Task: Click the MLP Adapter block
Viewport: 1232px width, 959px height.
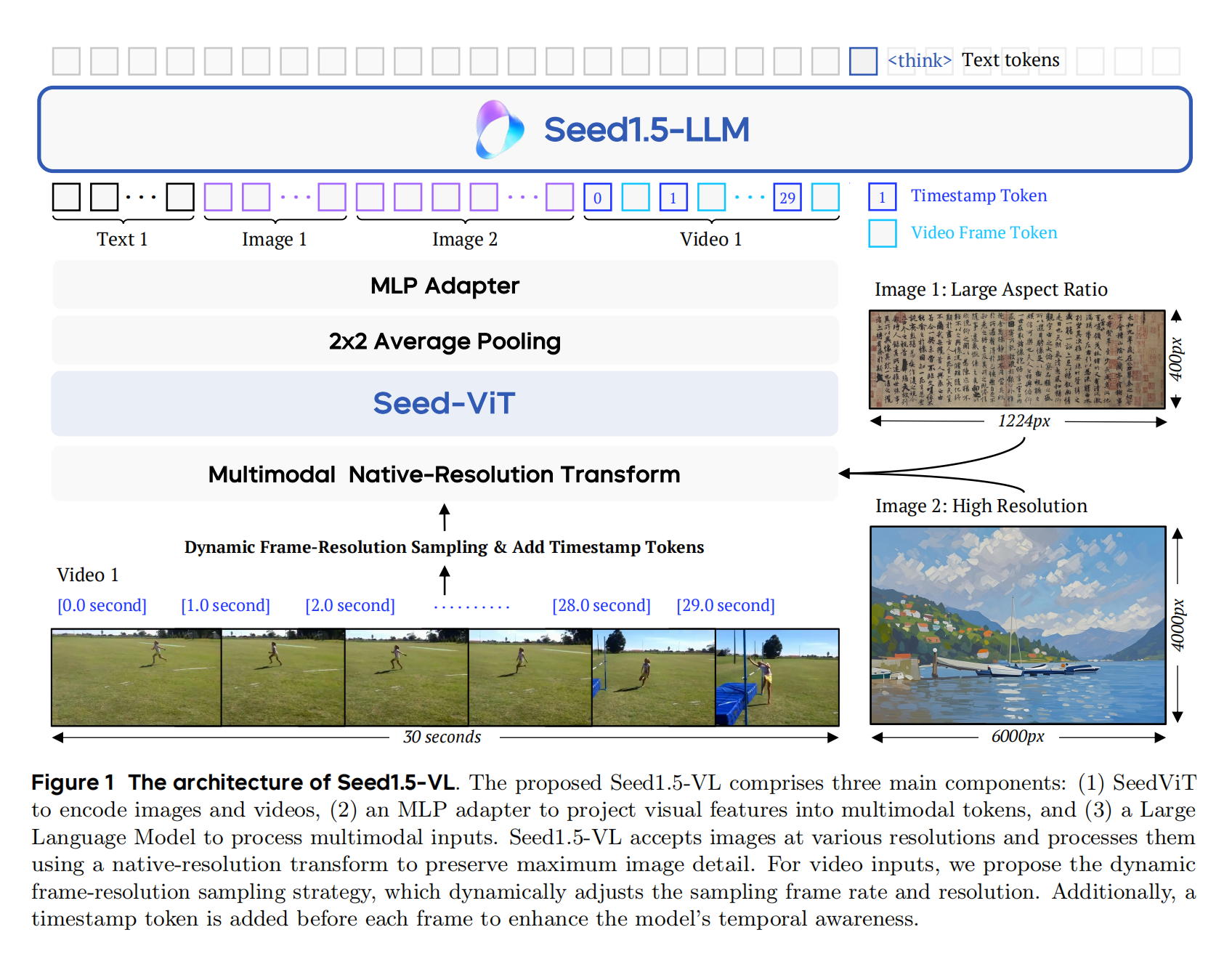Action: click(445, 285)
